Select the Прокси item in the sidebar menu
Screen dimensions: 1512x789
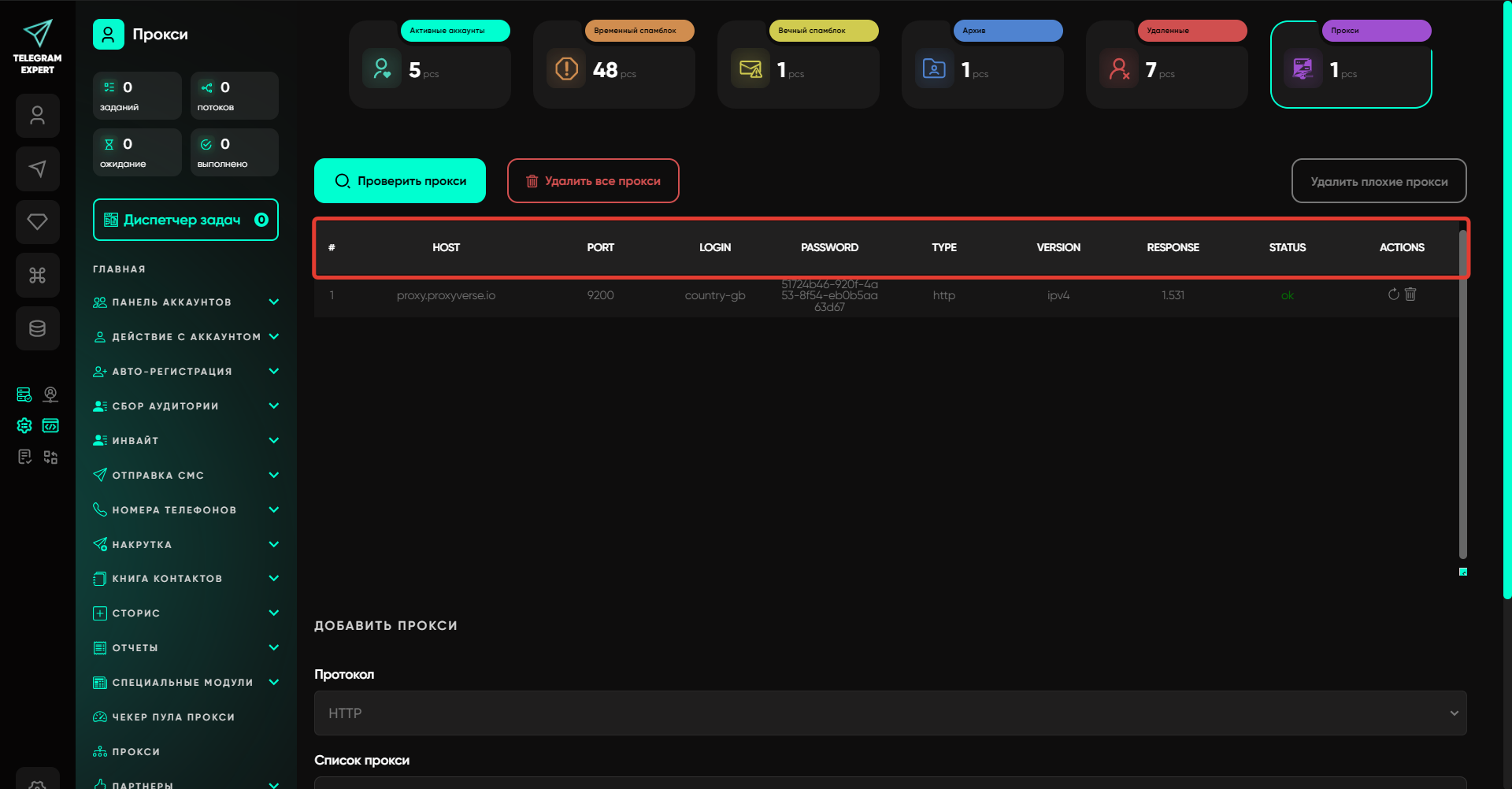pos(135,752)
